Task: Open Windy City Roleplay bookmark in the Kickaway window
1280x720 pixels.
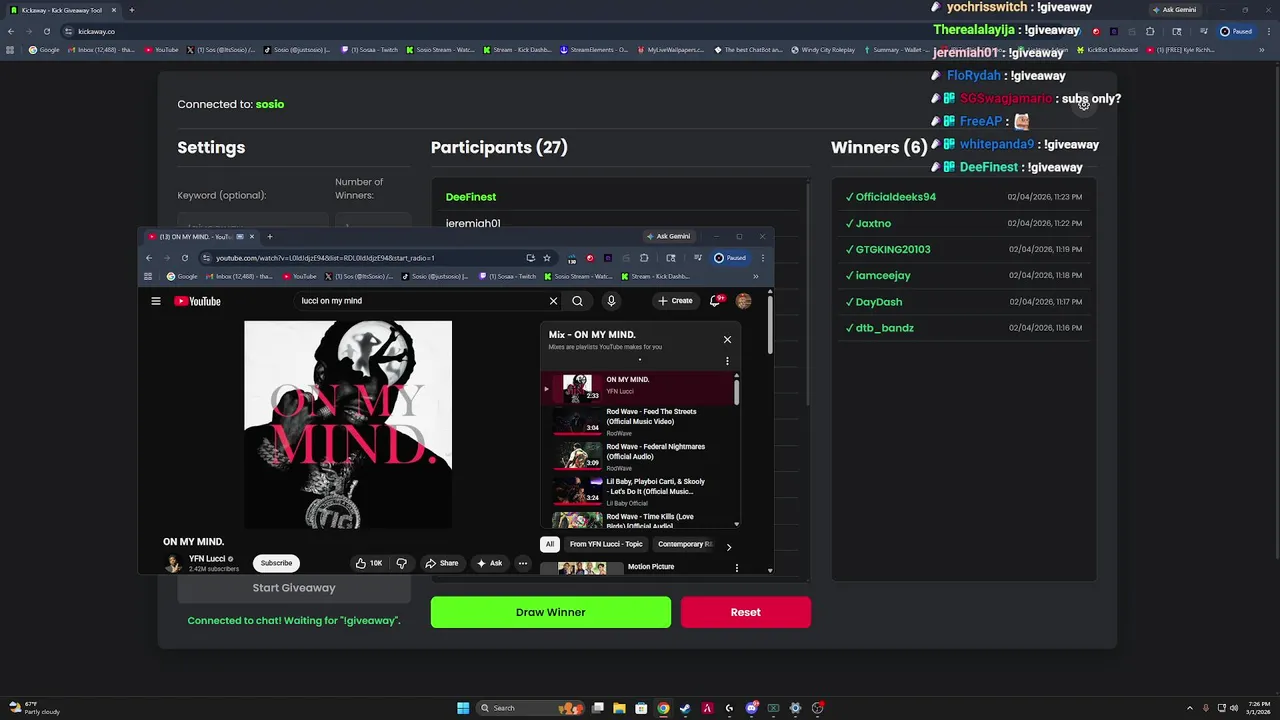Action: click(x=823, y=50)
